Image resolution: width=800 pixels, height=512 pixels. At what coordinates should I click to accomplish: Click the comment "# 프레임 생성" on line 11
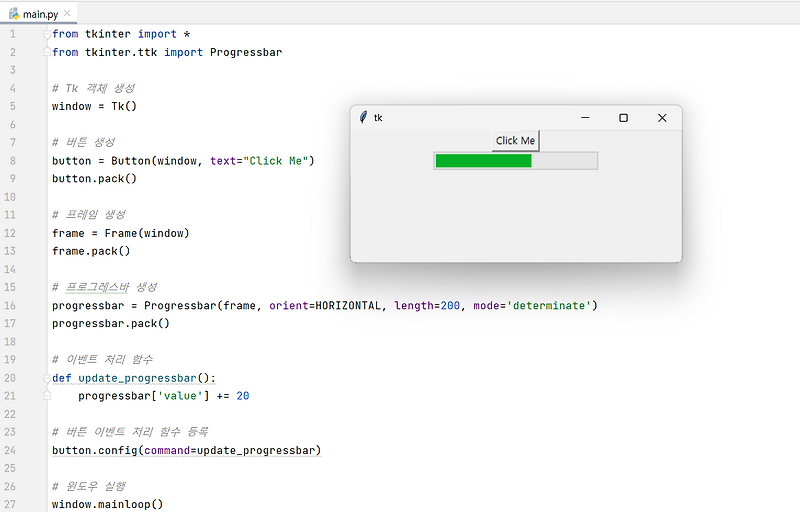tap(89, 215)
